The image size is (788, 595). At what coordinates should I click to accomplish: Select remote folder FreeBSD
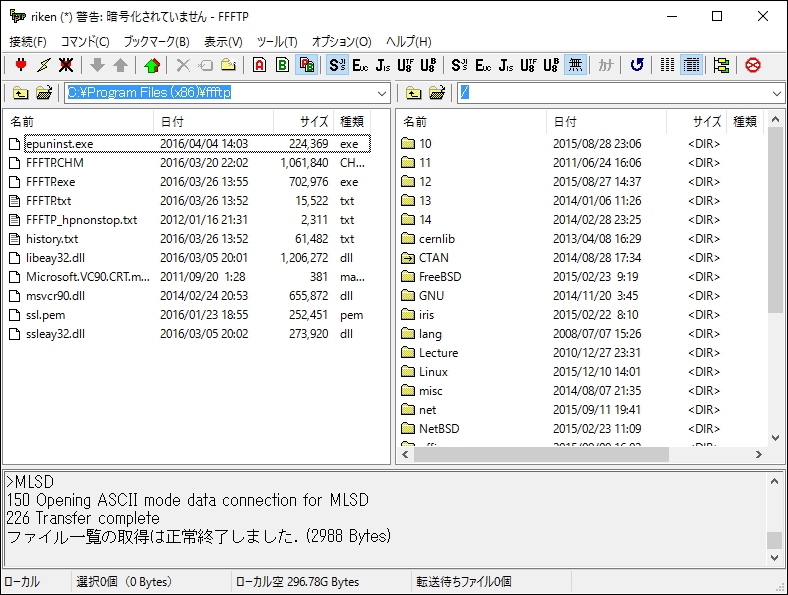click(x=440, y=277)
